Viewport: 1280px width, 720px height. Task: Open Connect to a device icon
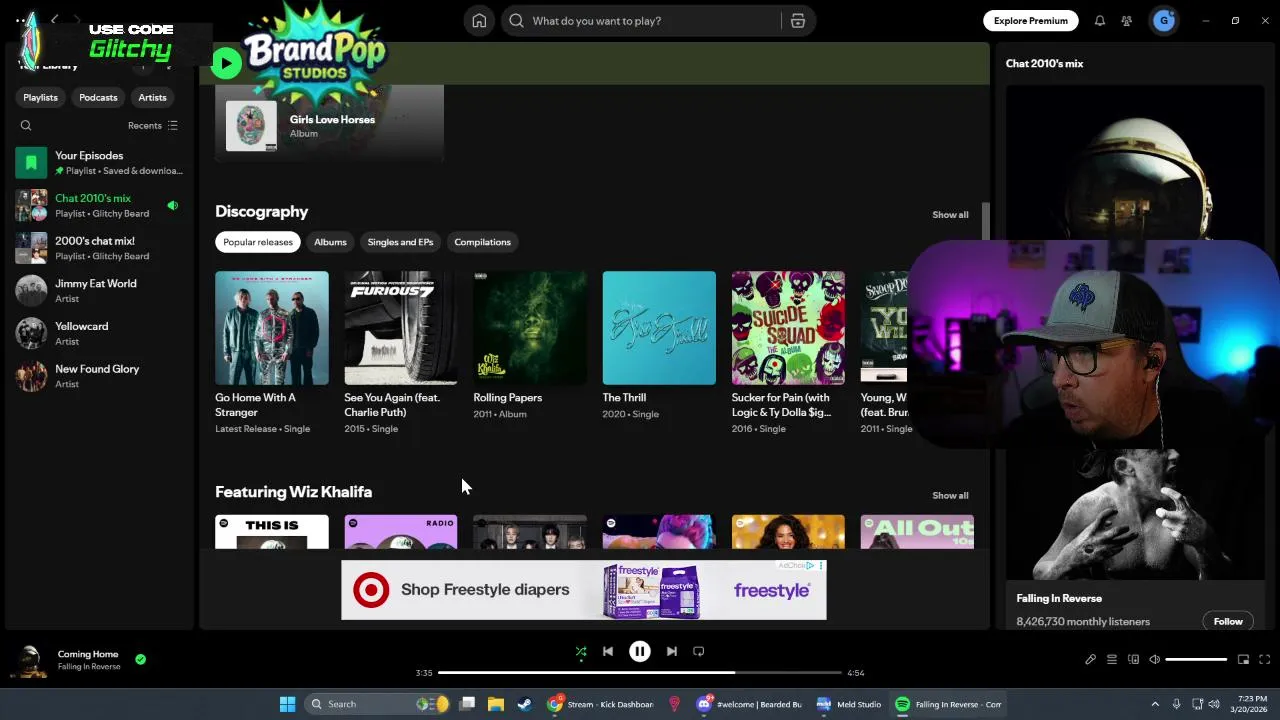point(1133,660)
